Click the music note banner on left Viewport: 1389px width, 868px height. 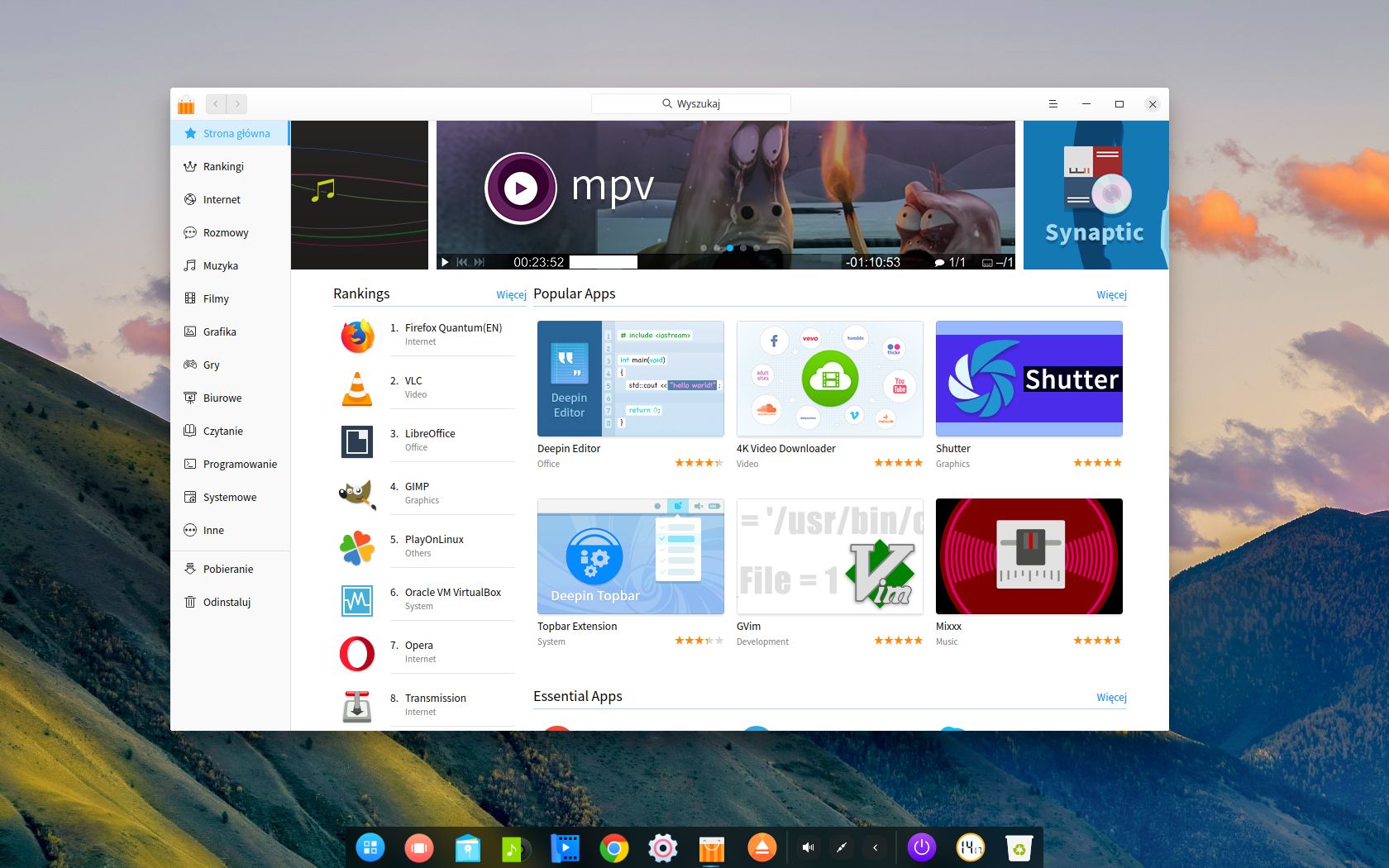pos(360,195)
